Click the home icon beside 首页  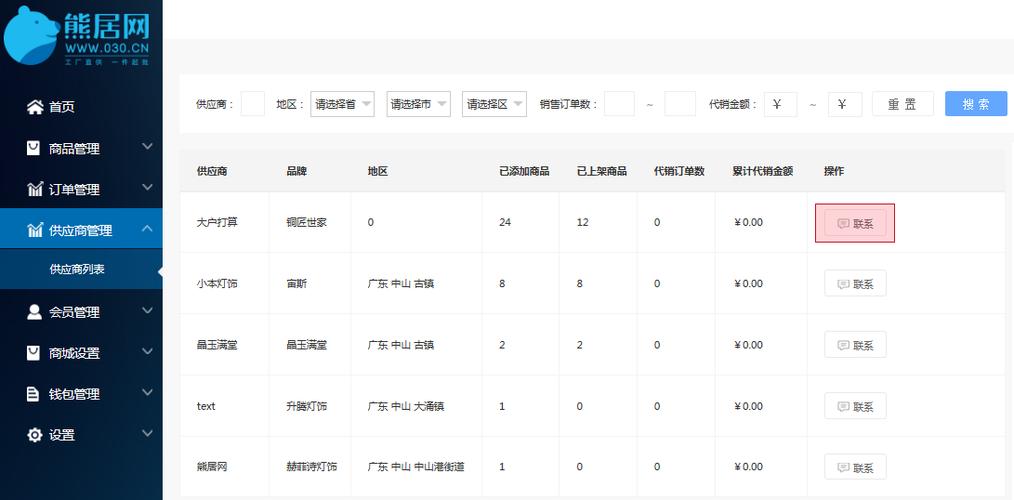(34, 107)
